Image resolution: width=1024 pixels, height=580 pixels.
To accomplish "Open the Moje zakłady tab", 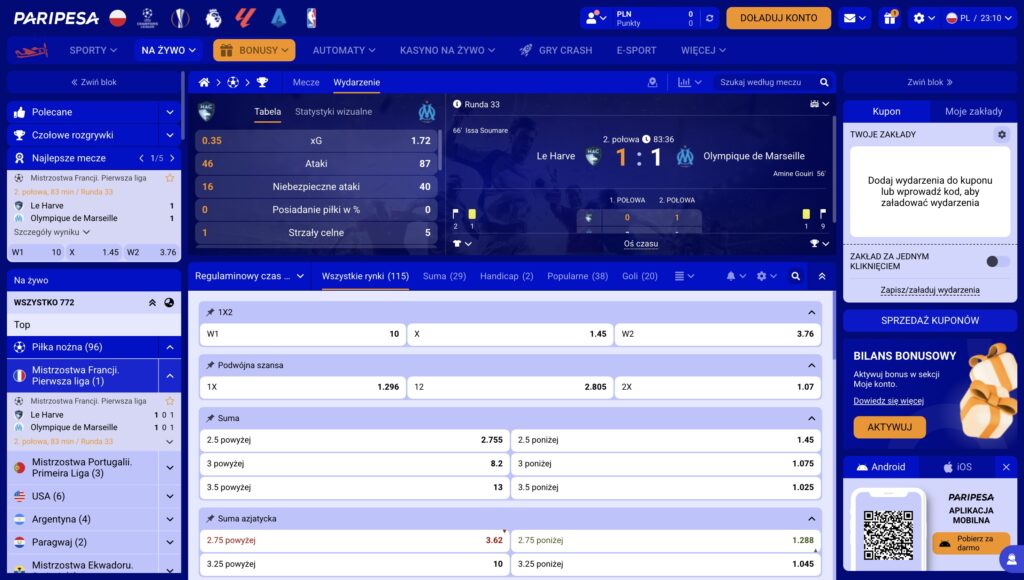I will (x=973, y=112).
